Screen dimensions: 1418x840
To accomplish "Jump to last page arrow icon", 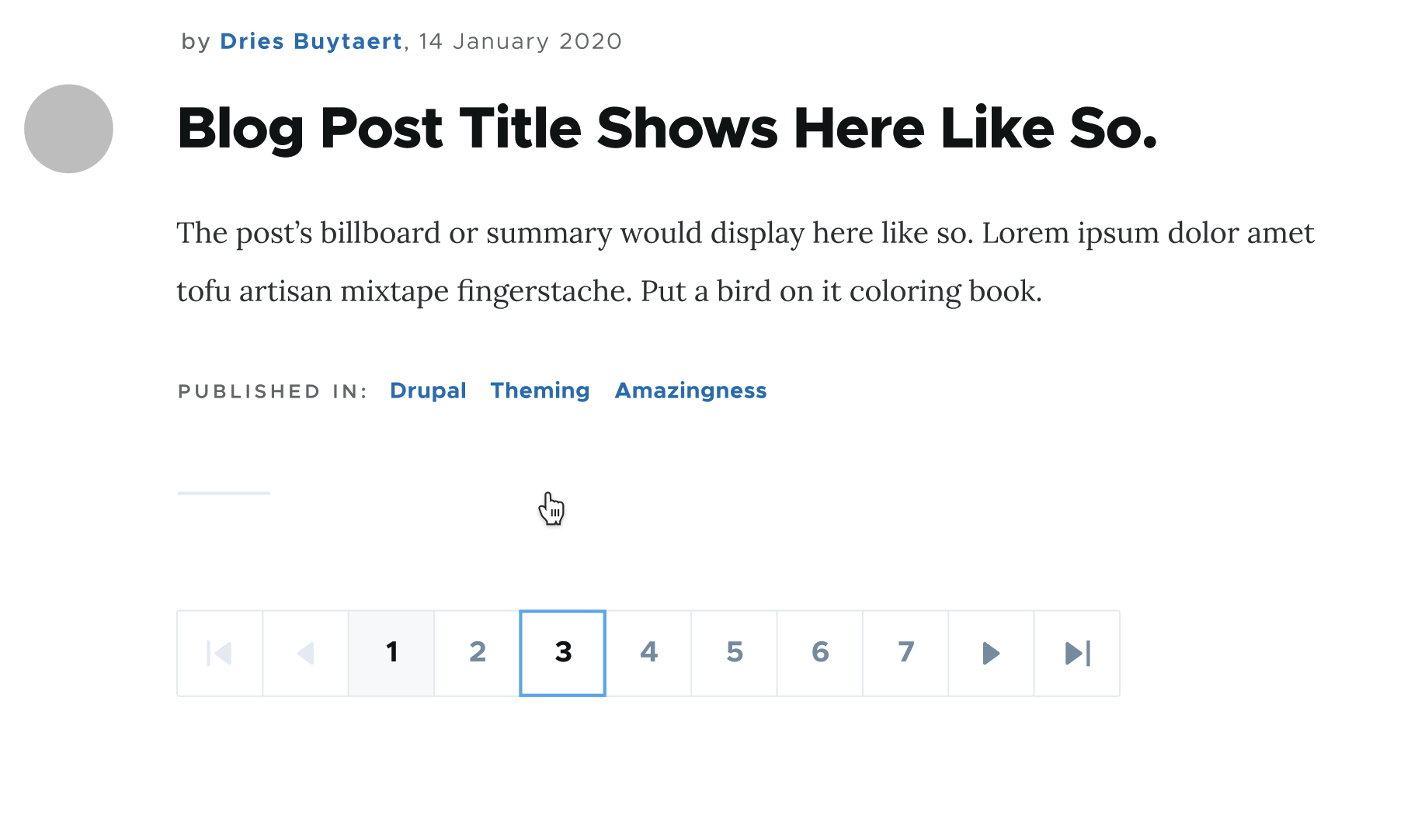I will [1077, 653].
